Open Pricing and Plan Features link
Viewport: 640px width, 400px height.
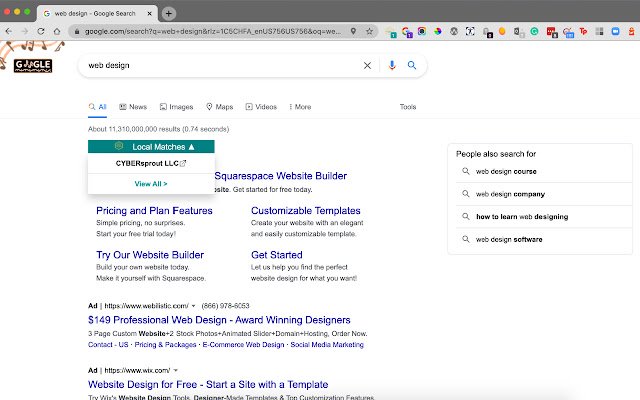(154, 211)
